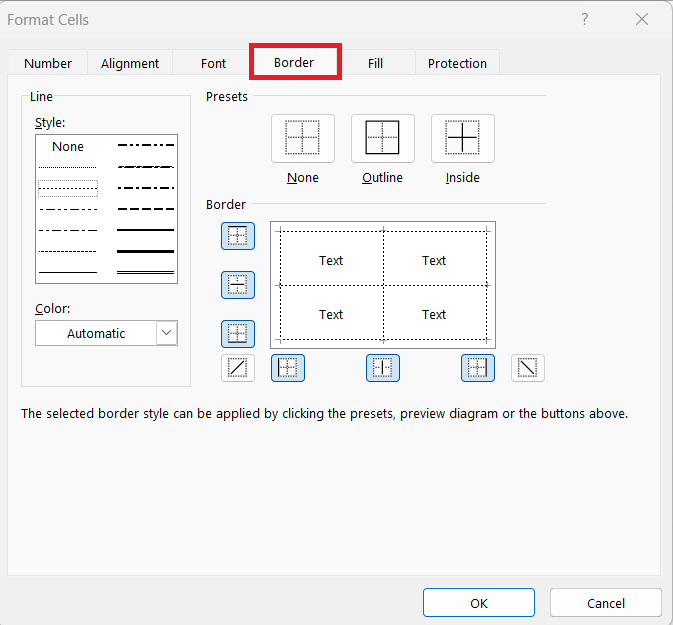Open the Color dropdown arrow
Screen dimensions: 673x625
click(x=167, y=333)
